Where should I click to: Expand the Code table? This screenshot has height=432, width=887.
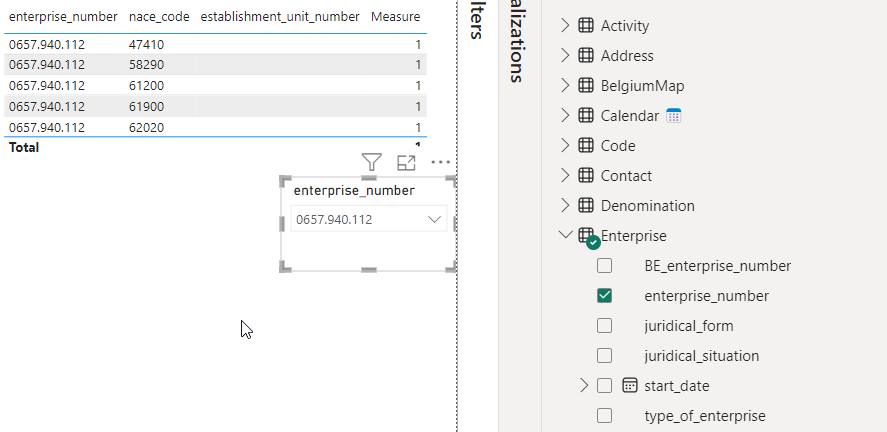pos(565,145)
